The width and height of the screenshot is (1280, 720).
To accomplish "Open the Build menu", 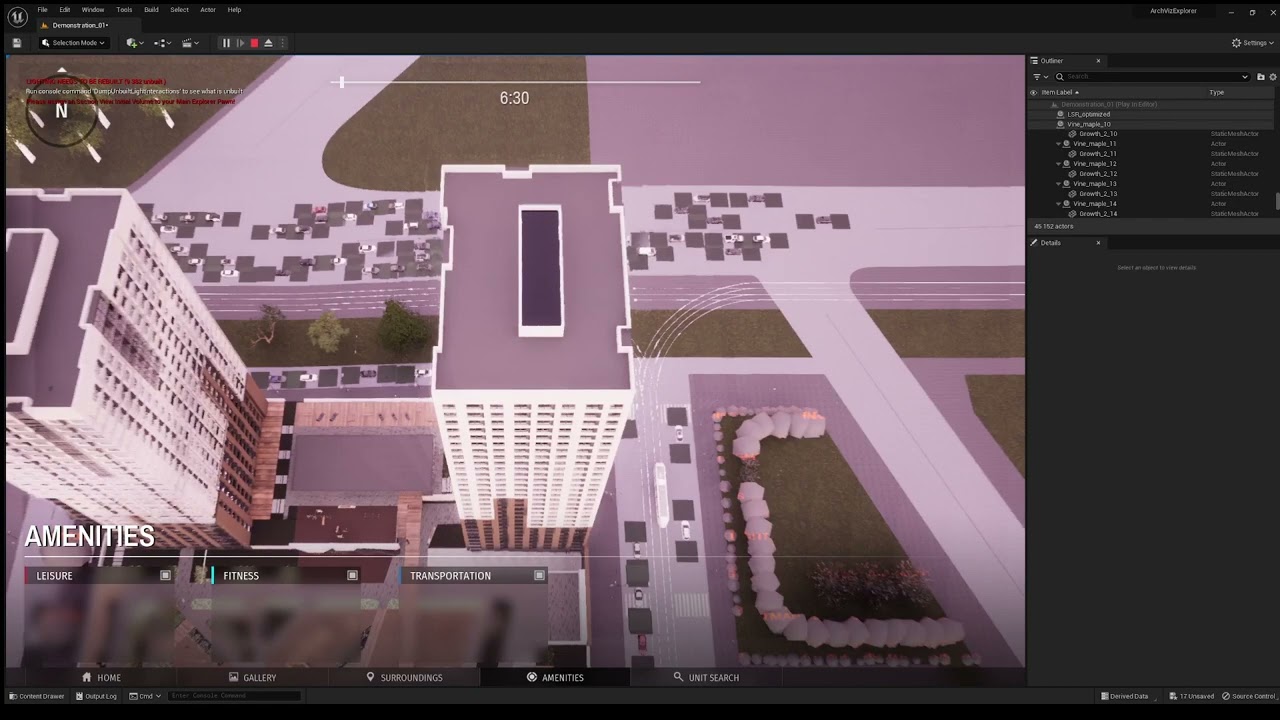I will coord(151,10).
